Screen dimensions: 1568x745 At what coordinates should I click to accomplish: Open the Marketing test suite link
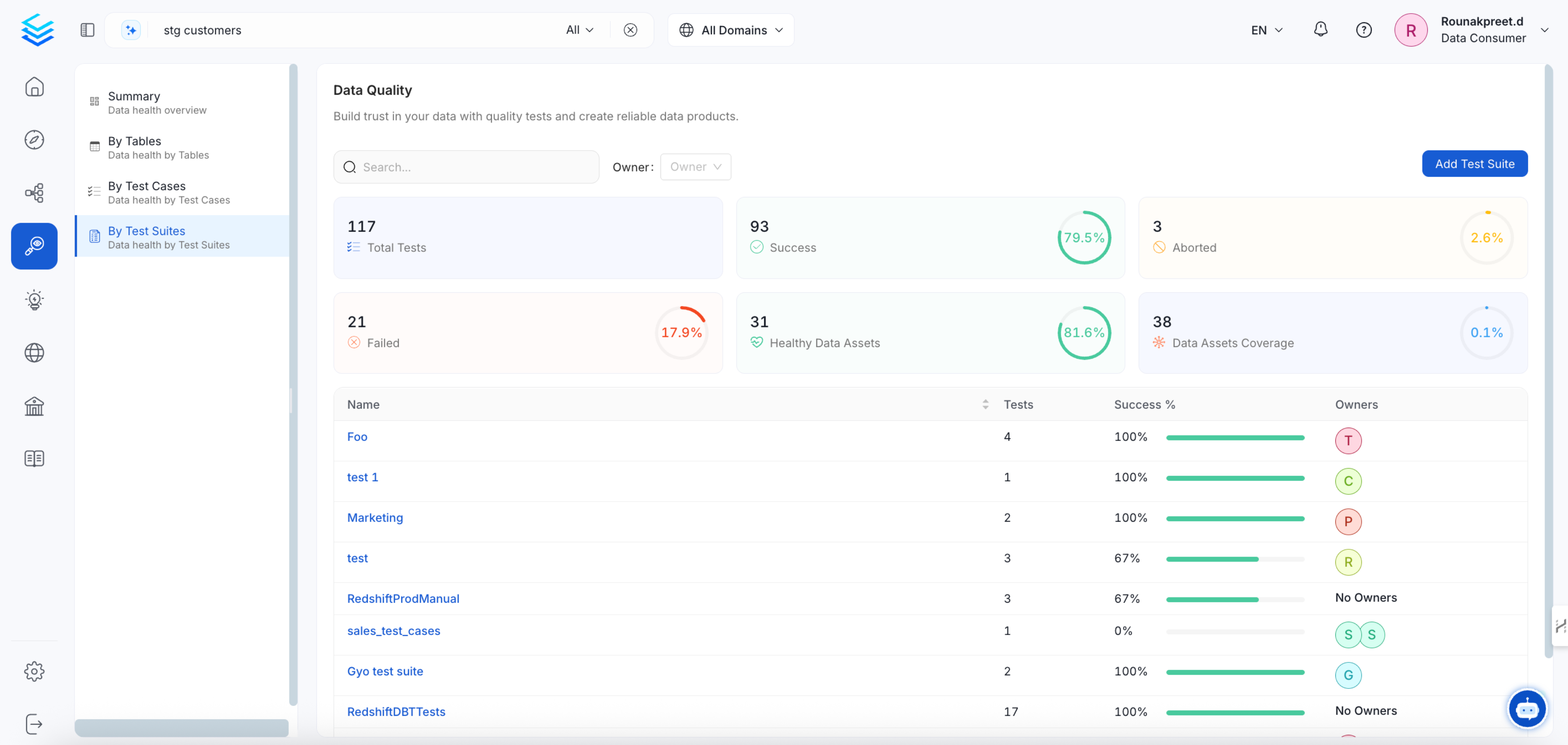click(375, 517)
